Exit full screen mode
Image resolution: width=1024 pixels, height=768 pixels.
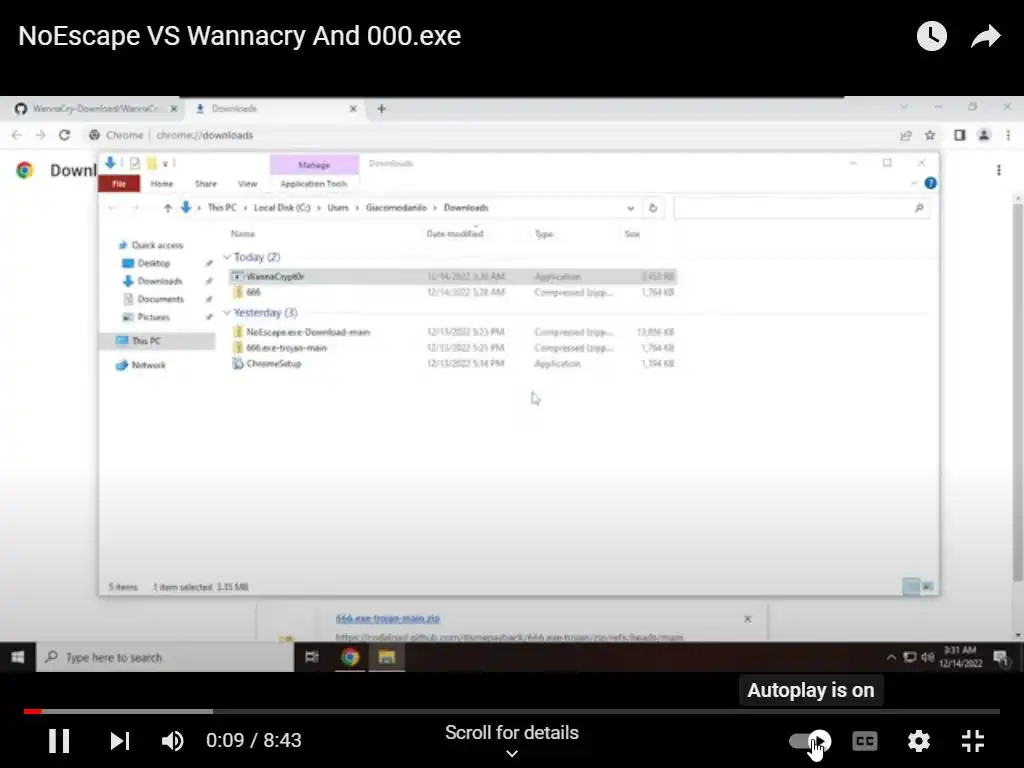pyautogui.click(x=973, y=741)
